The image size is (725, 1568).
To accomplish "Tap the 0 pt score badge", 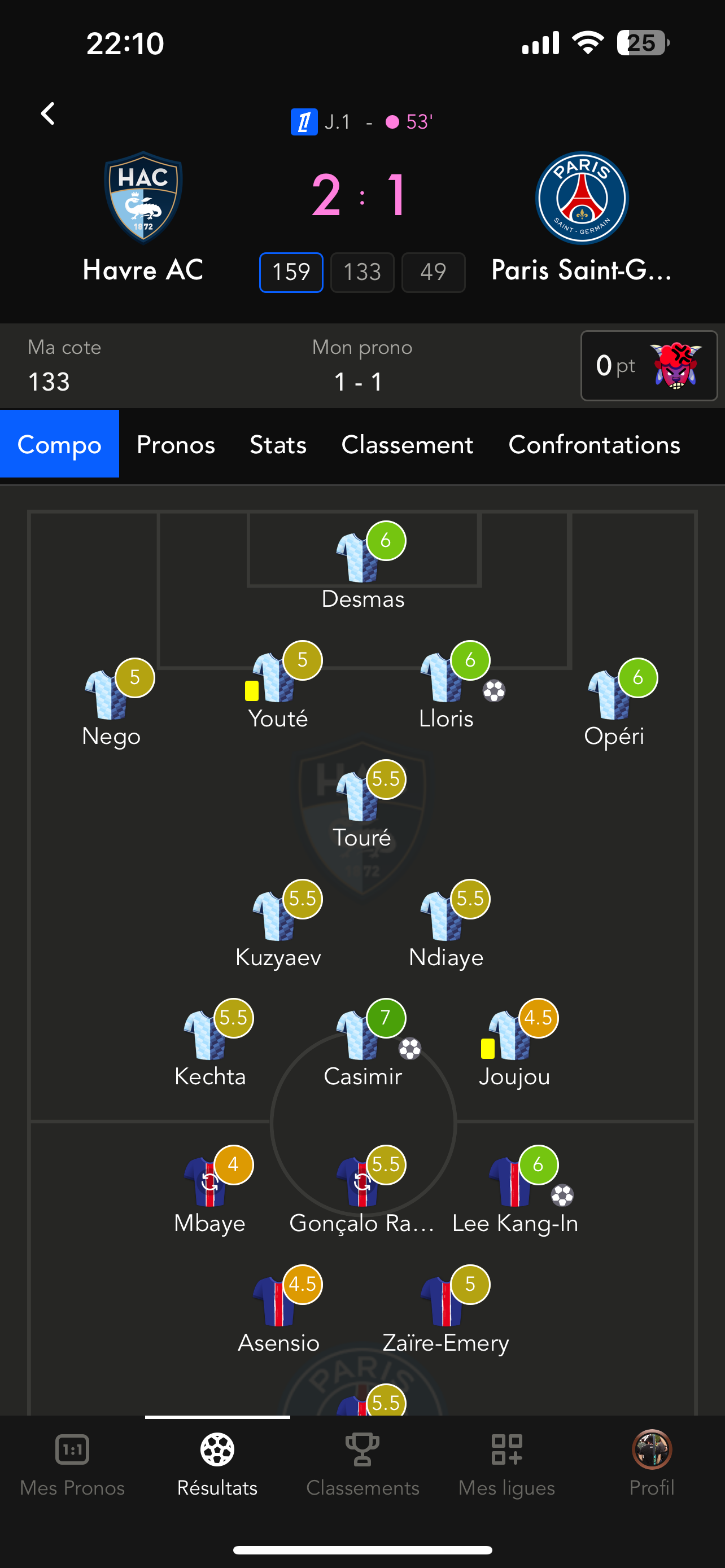I will pos(649,366).
